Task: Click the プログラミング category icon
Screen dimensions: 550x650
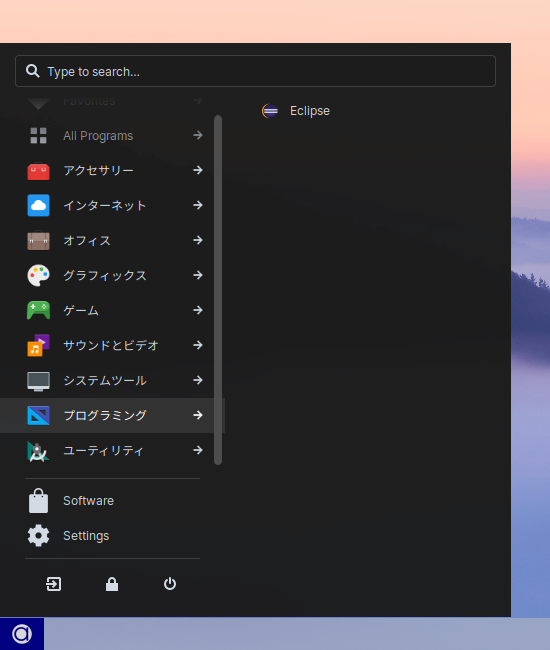Action: coord(39,416)
